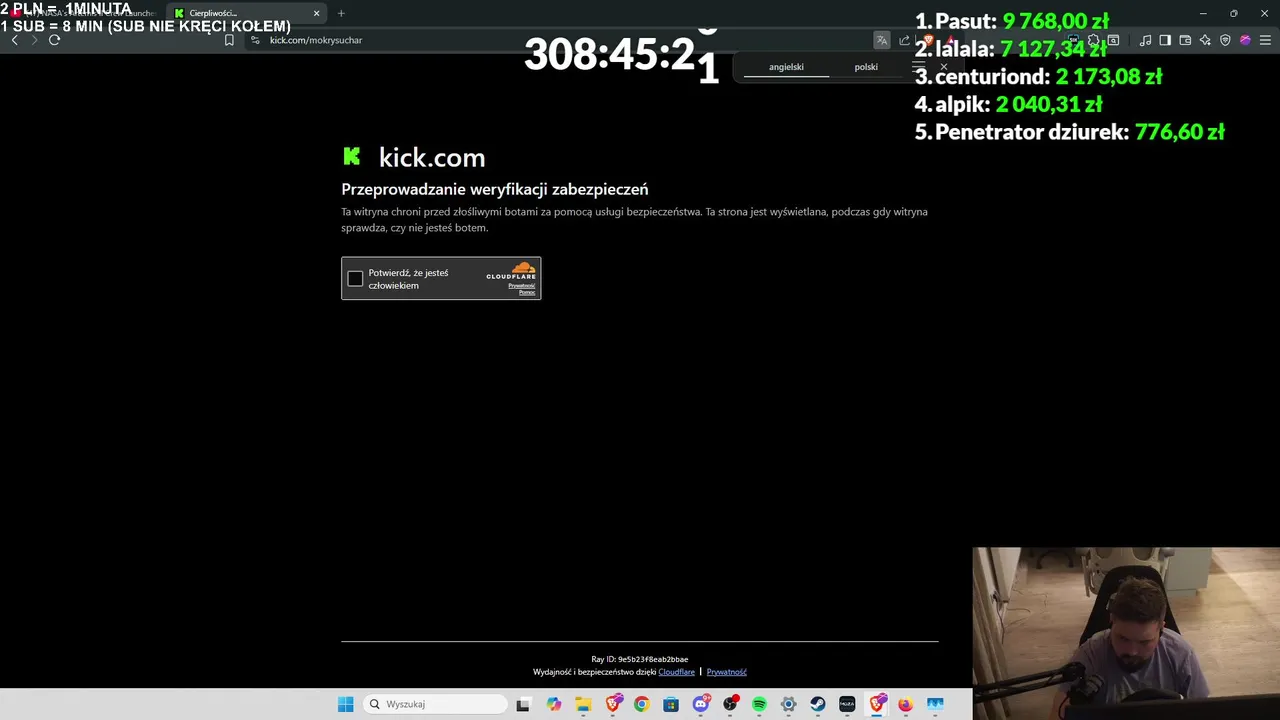
Task: Open Firefox from the taskbar
Action: [x=905, y=704]
